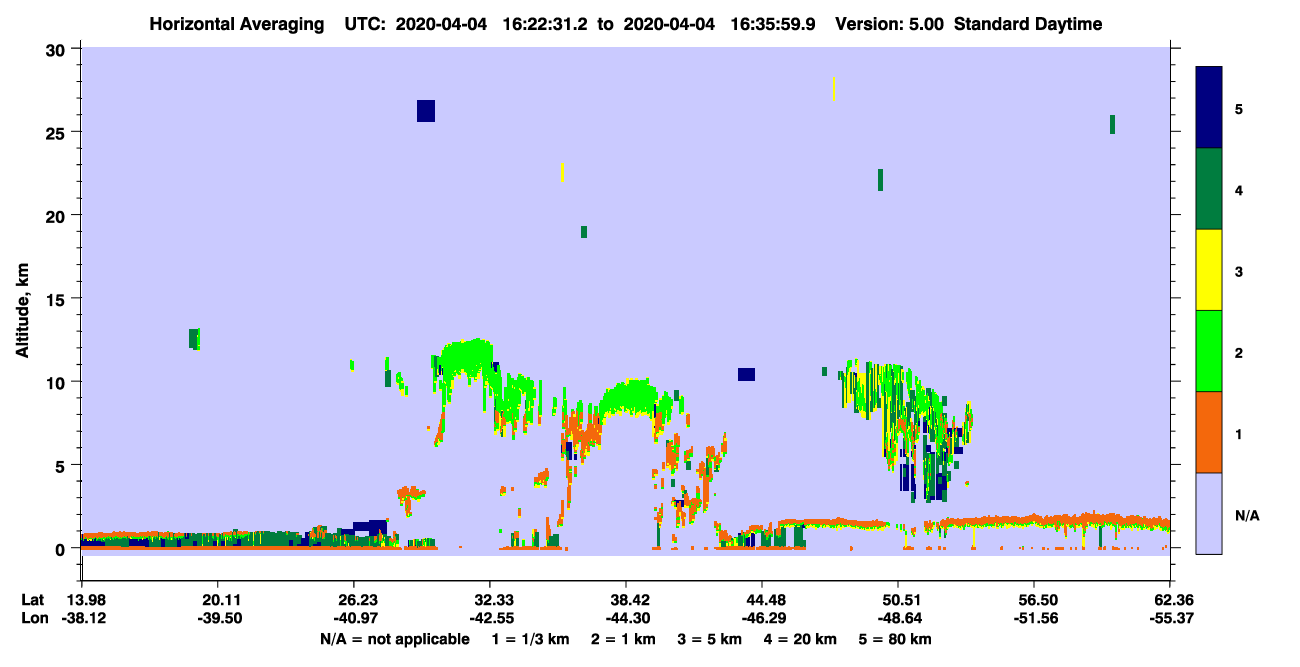Click the bright green level 2 colorbar segment
The image size is (1300, 667).
tap(1209, 351)
